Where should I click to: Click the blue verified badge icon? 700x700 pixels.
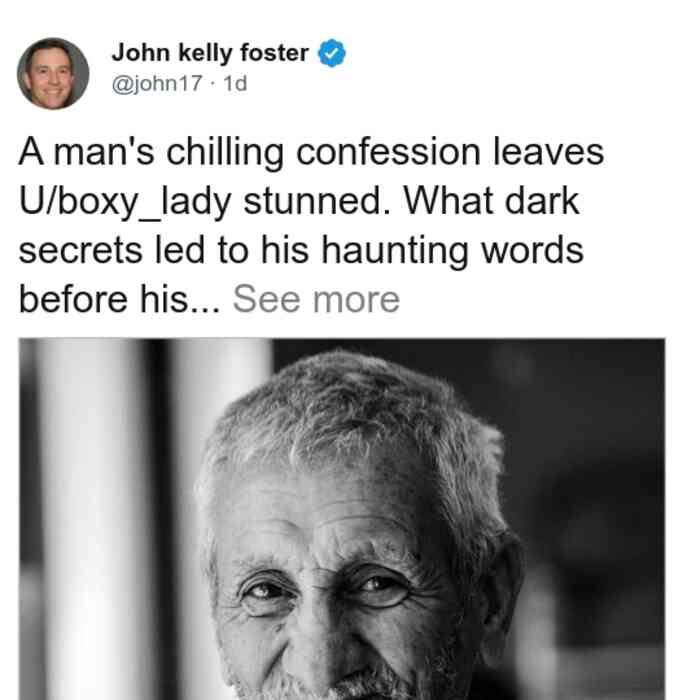pyautogui.click(x=331, y=53)
